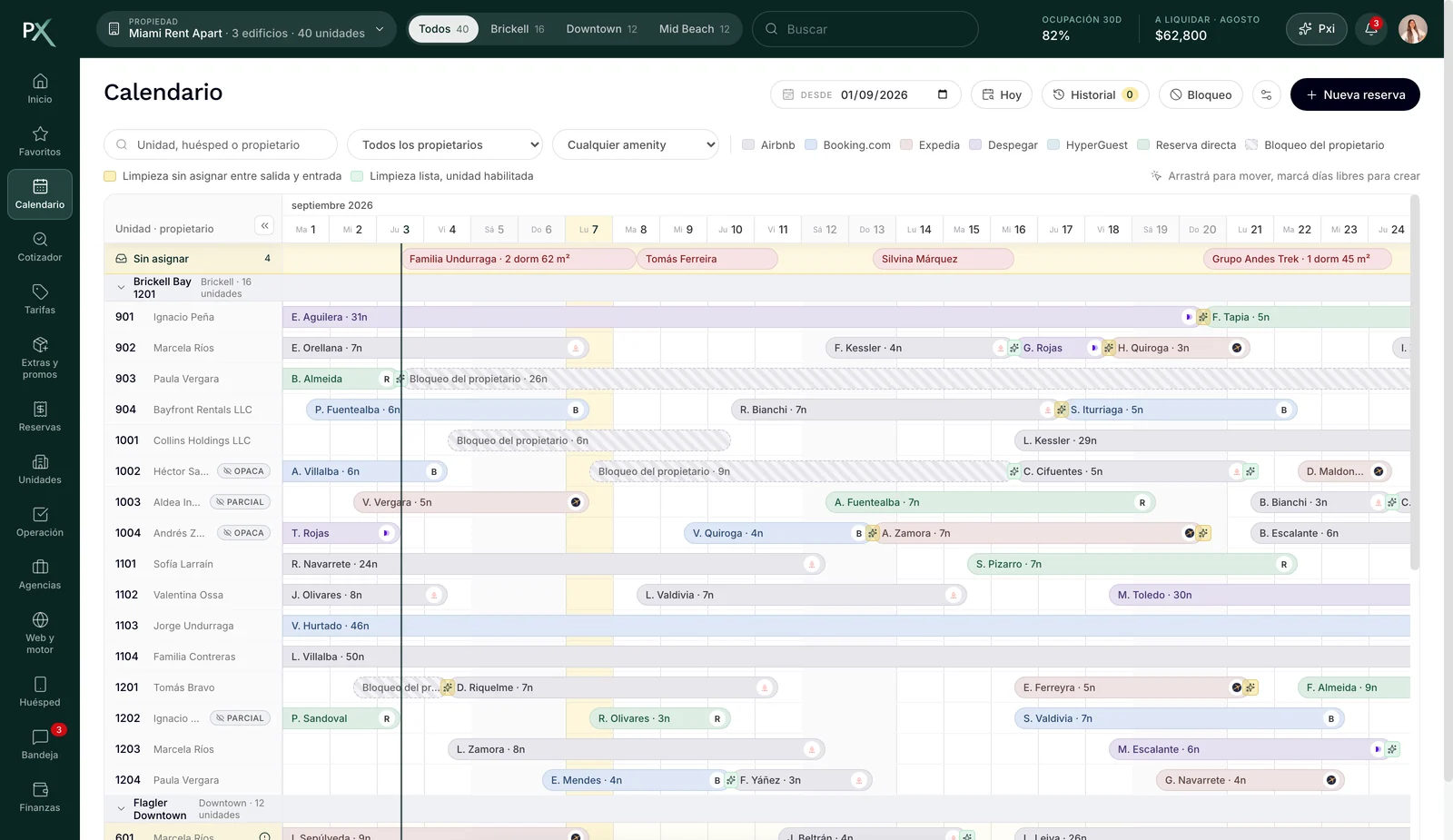Open Unidades in the sidebar

pos(40,469)
